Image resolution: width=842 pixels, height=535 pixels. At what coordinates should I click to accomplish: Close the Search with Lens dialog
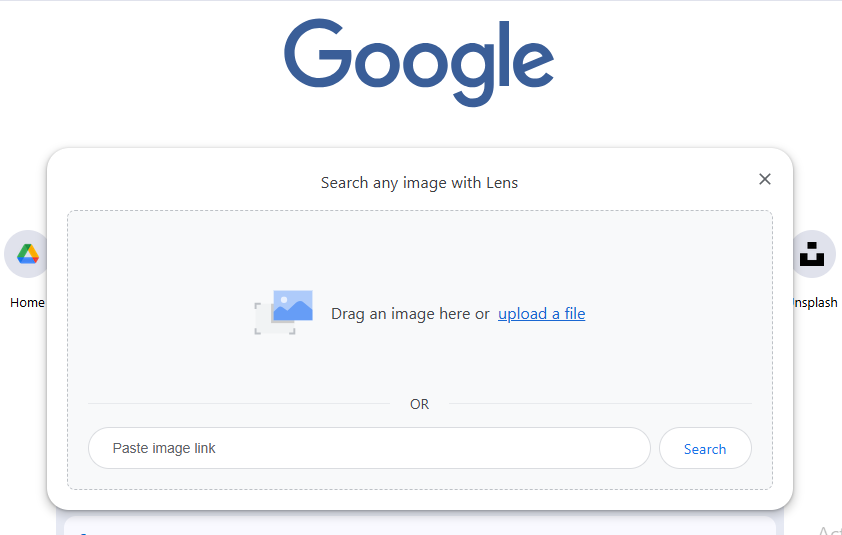[765, 179]
